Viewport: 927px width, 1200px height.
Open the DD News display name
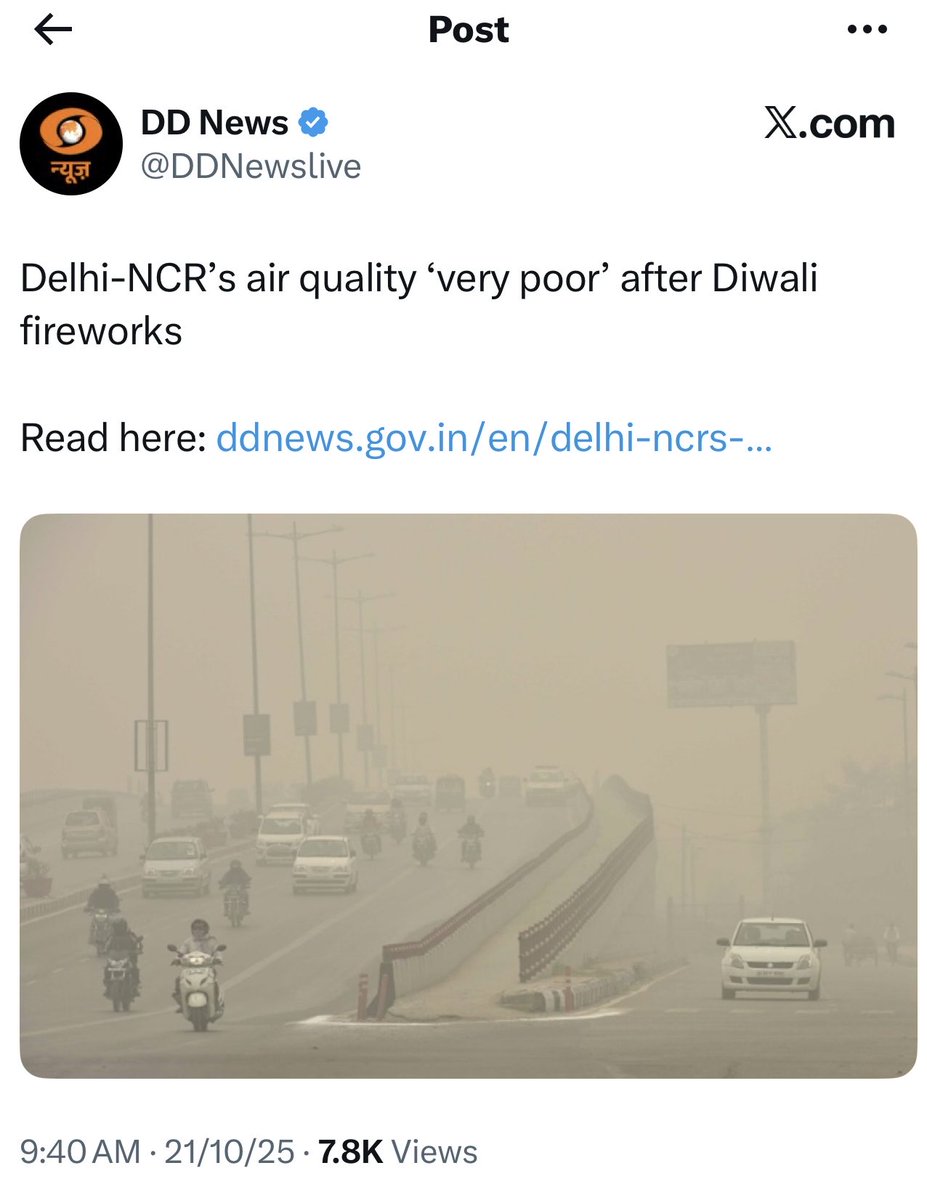pyautogui.click(x=214, y=124)
